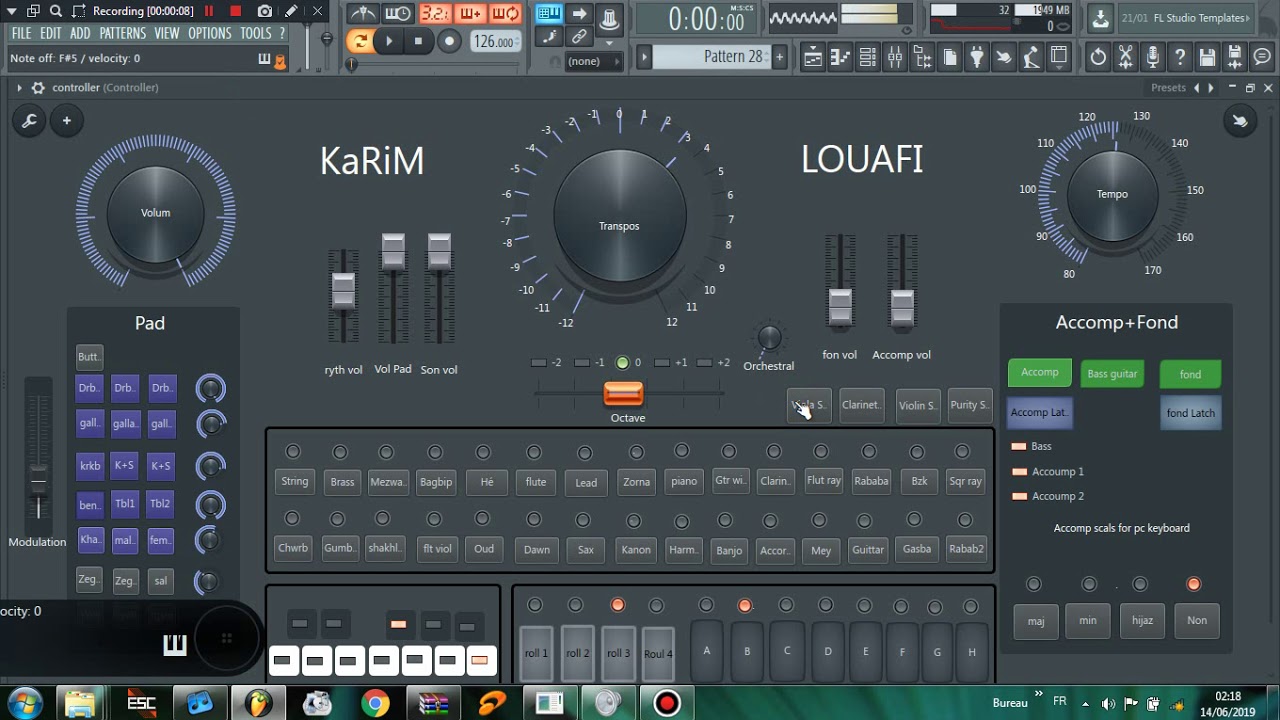Click the wait for input icon
Viewport: 1280px width, 720px height.
click(x=398, y=14)
